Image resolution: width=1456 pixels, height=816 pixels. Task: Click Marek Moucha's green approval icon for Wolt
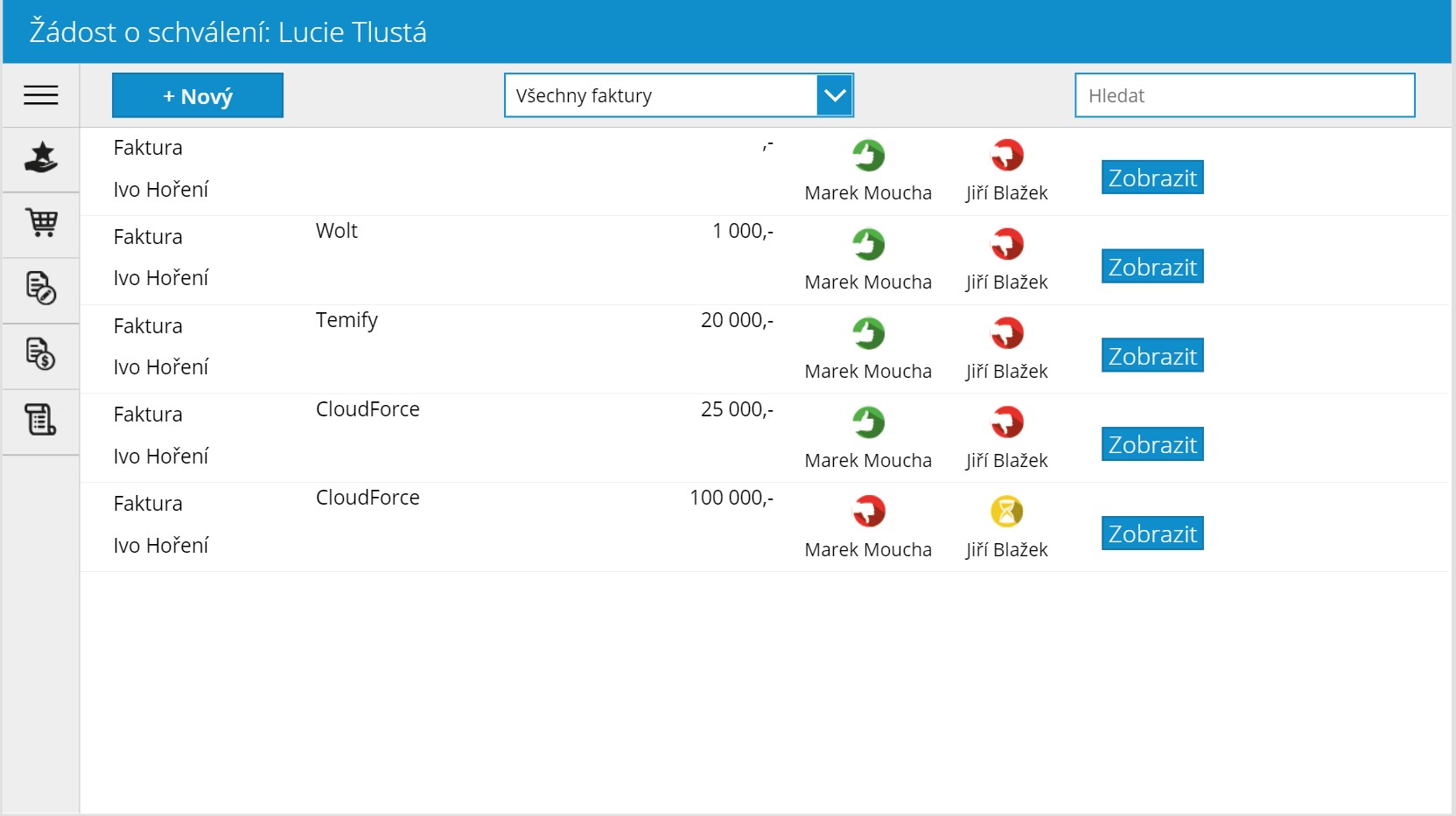point(869,244)
